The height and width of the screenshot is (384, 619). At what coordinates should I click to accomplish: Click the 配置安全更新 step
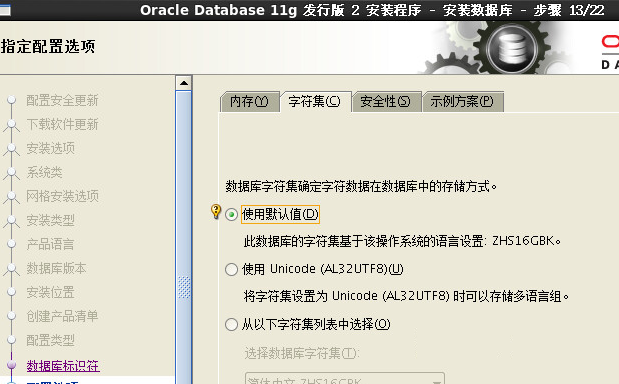click(62, 101)
